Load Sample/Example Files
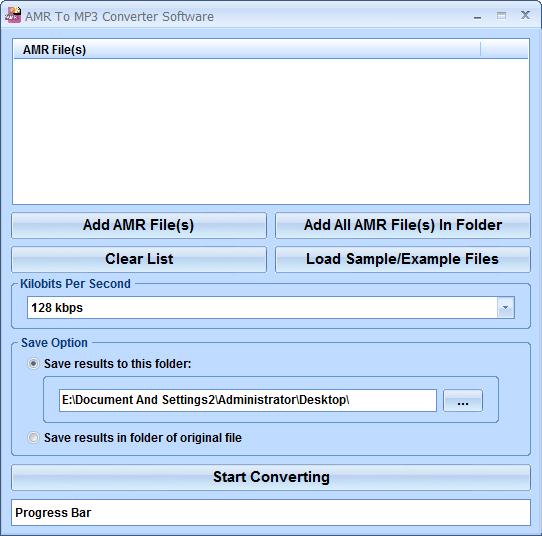 403,259
